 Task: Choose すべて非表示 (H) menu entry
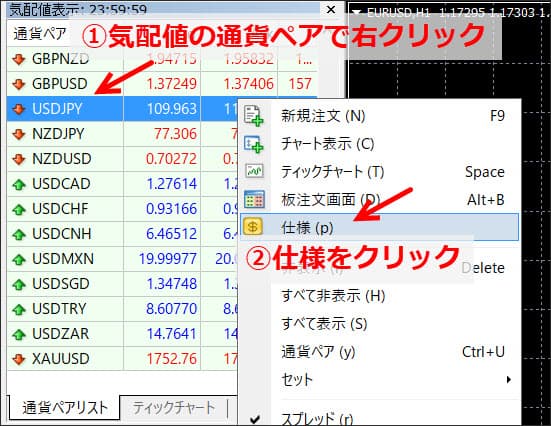[x=380, y=296]
